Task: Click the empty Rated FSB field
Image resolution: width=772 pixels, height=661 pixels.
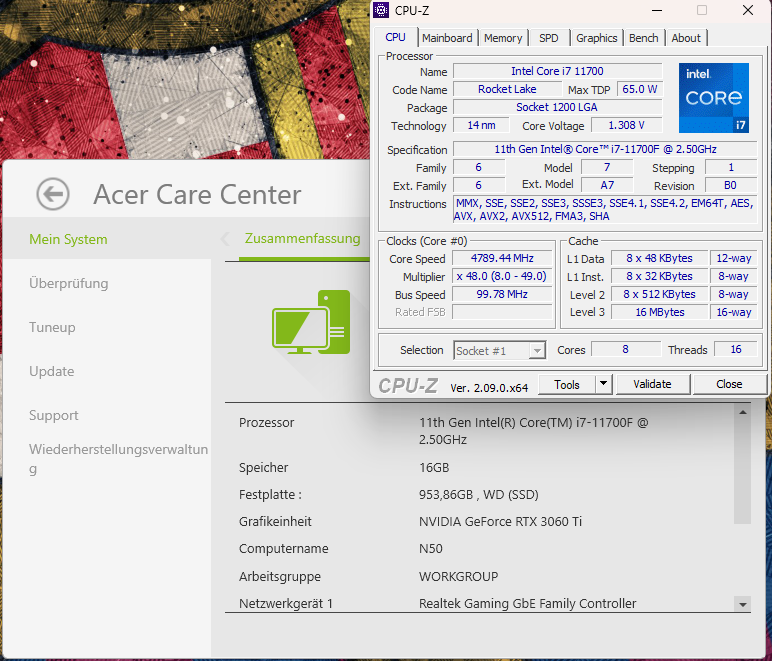Action: [502, 312]
